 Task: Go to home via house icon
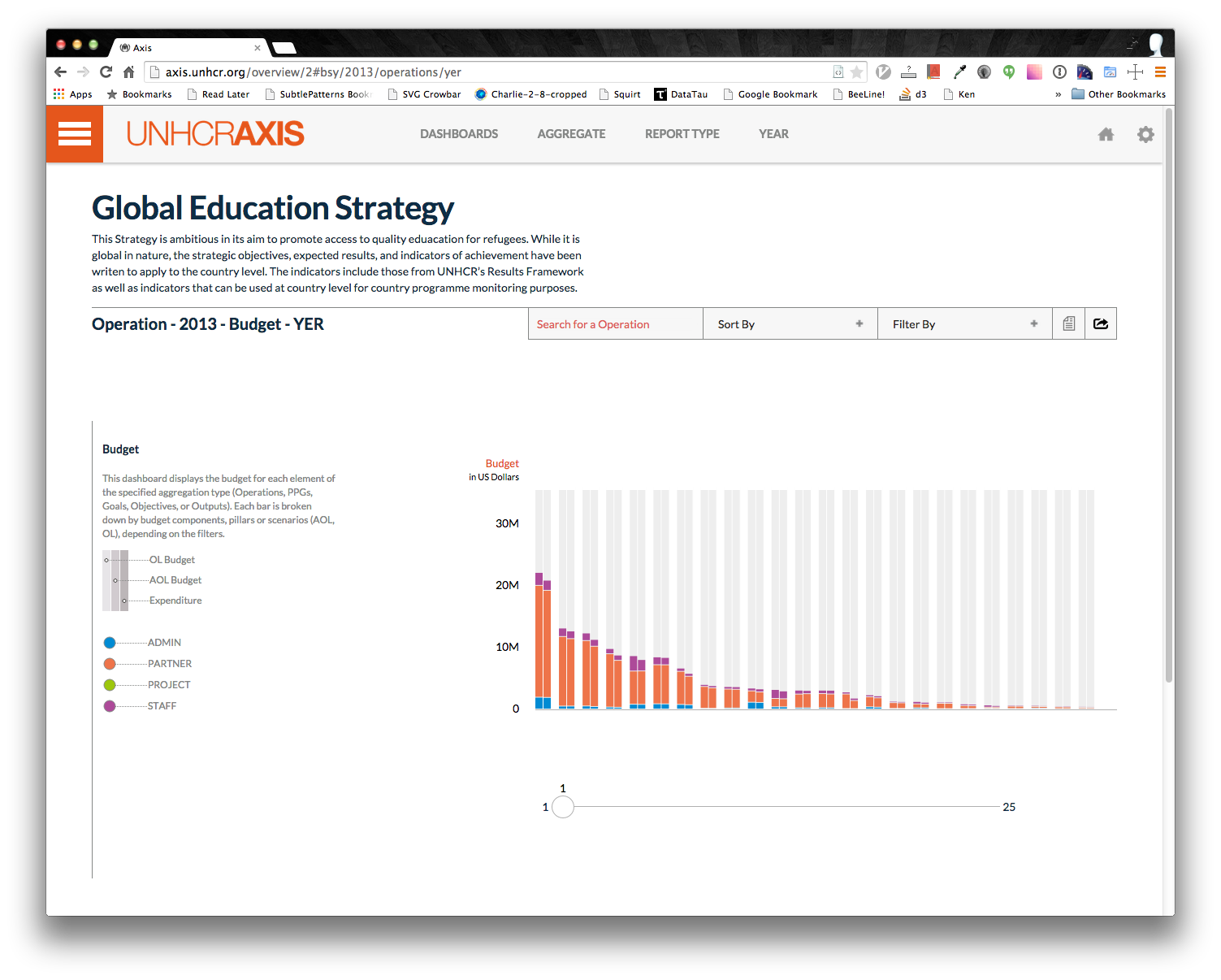click(x=1106, y=134)
